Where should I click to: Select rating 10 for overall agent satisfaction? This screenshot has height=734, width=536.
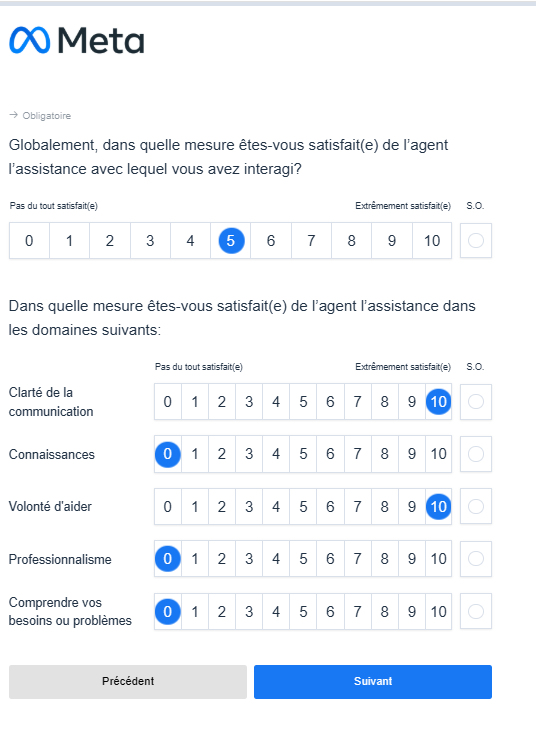tap(432, 241)
